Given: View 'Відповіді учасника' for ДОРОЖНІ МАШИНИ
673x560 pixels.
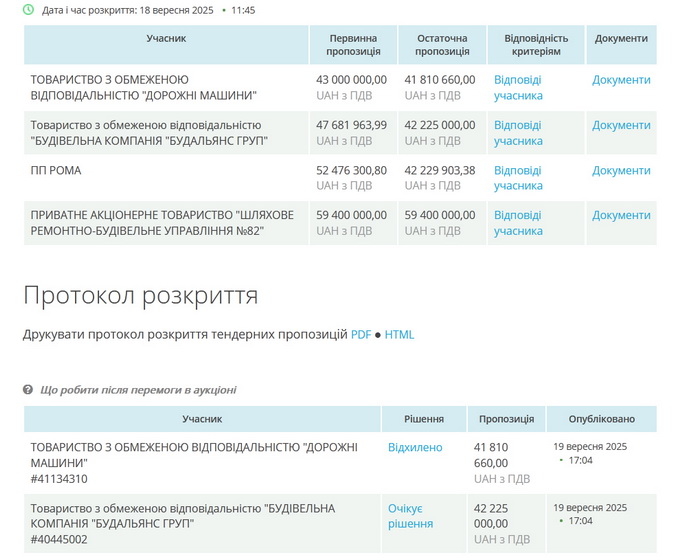Looking at the screenshot, I should point(518,88).
